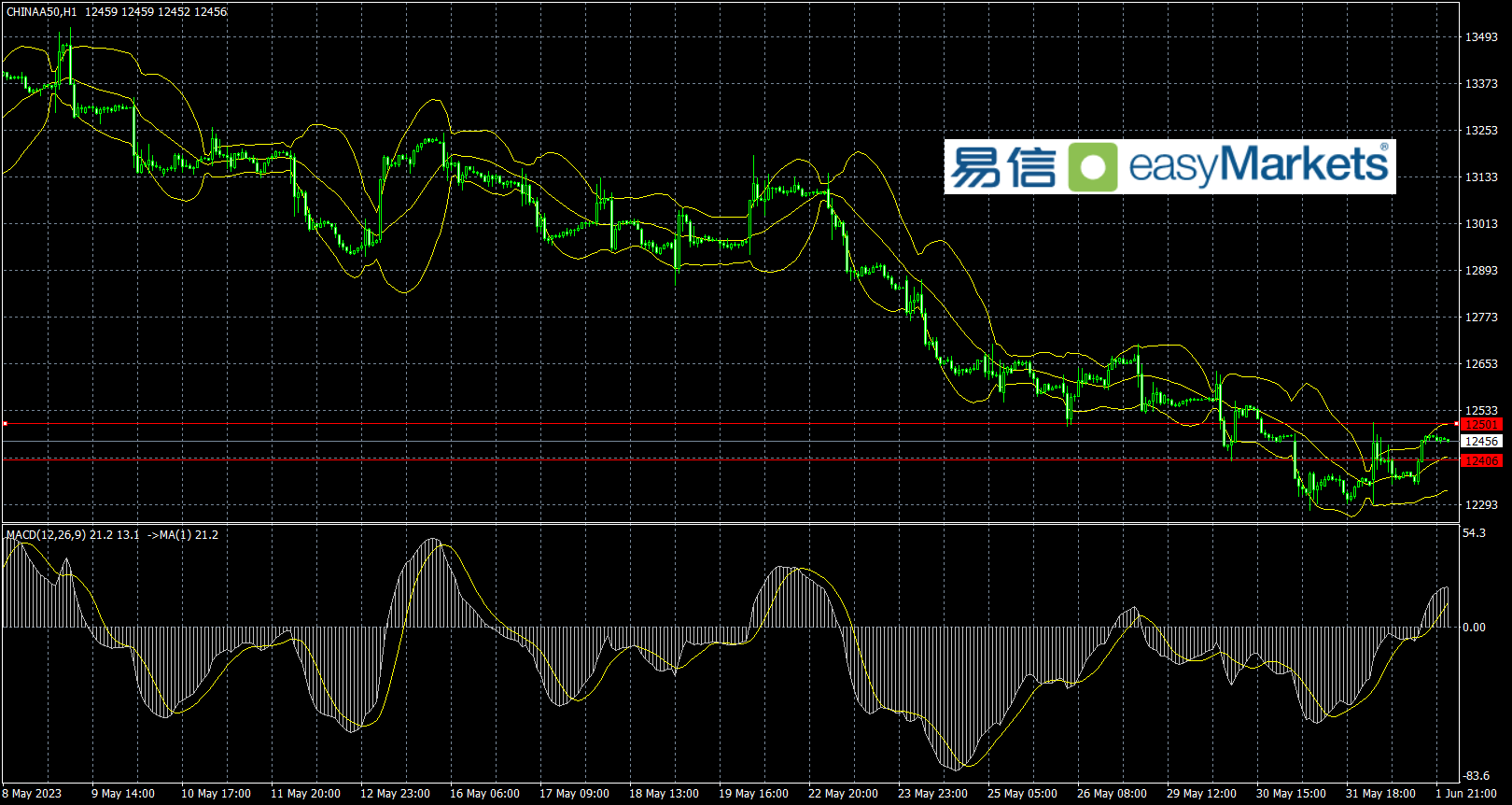
Task: Select the 16 May 06:00 time label
Action: coord(484,794)
